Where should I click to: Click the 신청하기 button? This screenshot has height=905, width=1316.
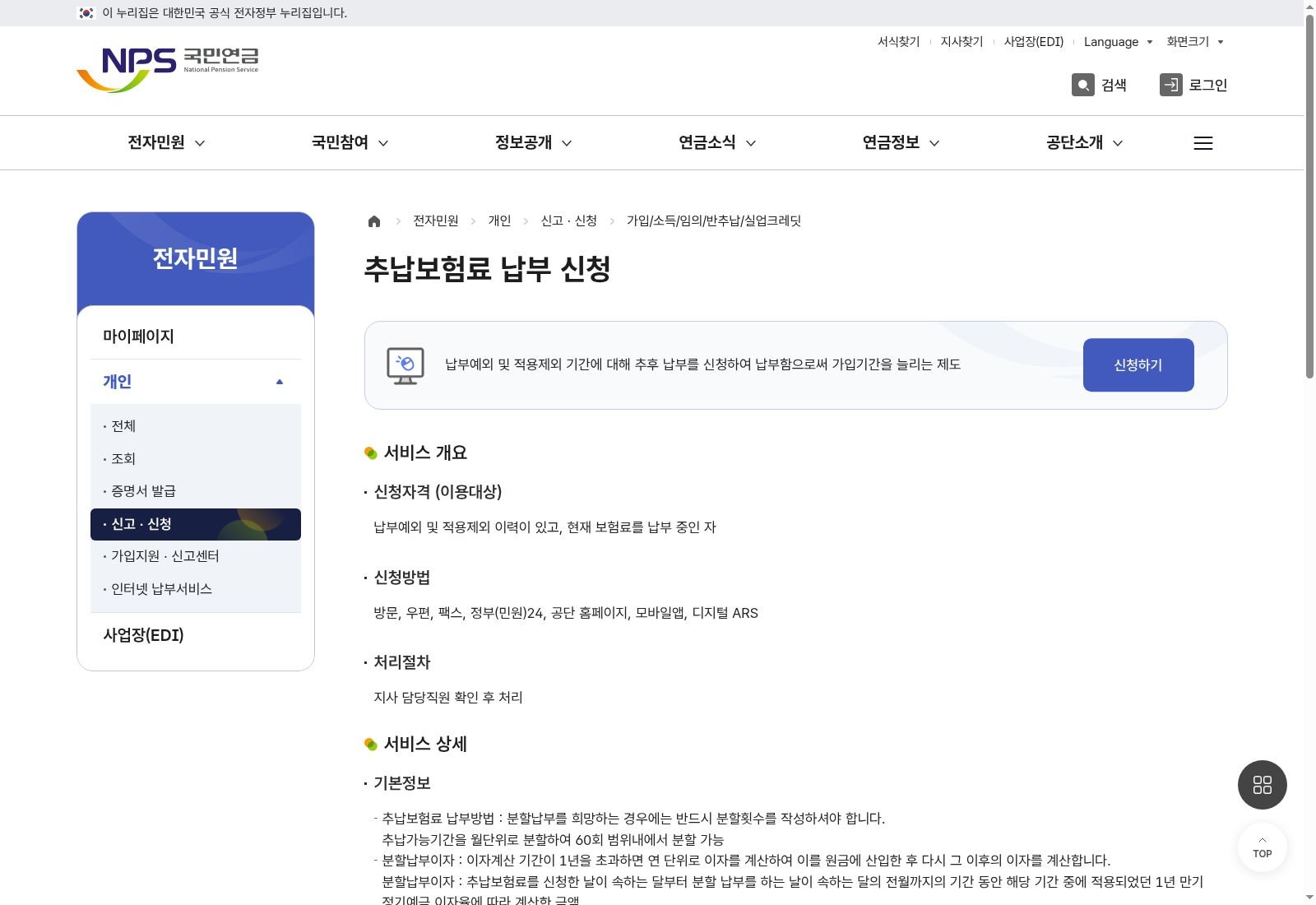[x=1138, y=365]
